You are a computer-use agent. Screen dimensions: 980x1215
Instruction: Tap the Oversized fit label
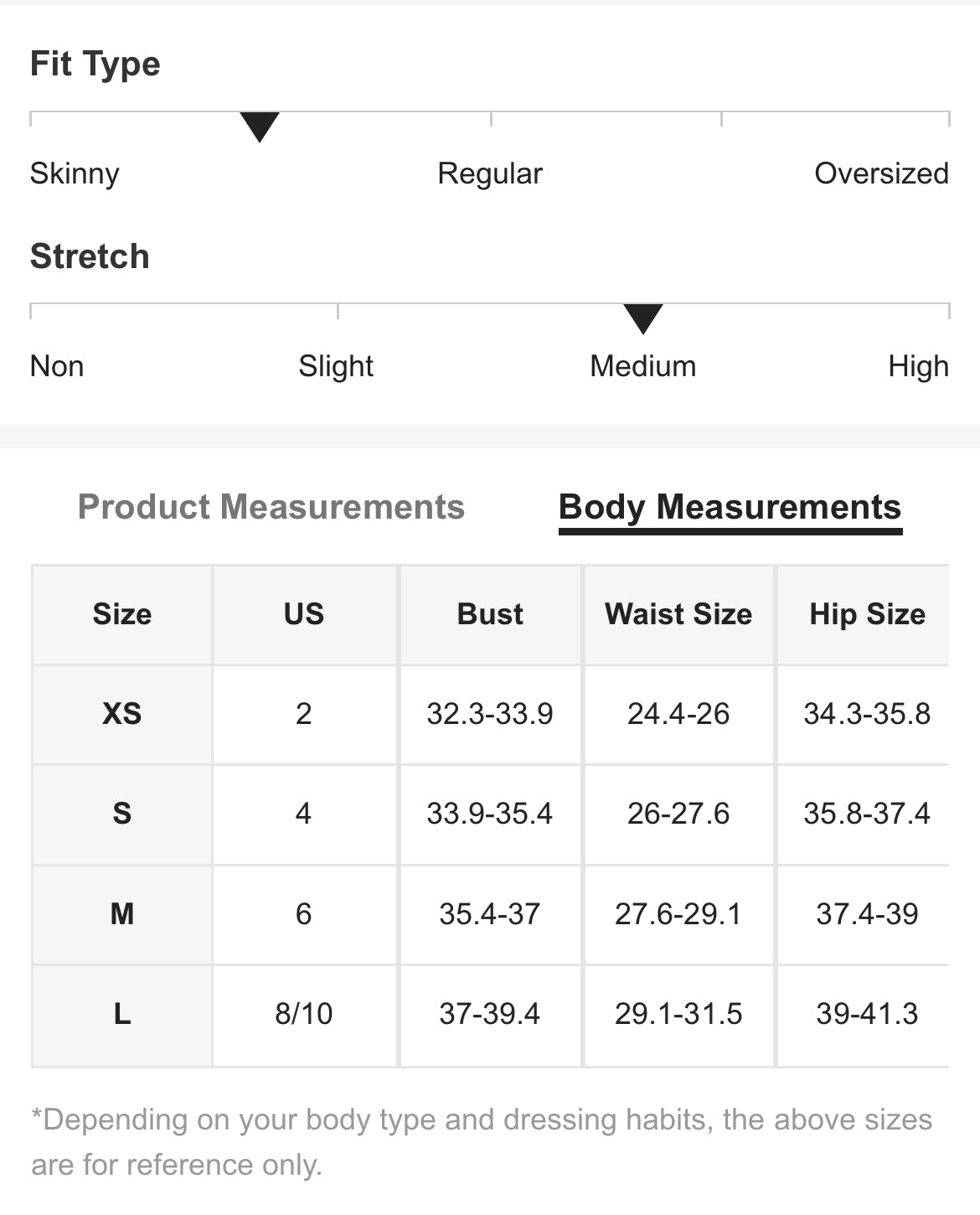881,173
